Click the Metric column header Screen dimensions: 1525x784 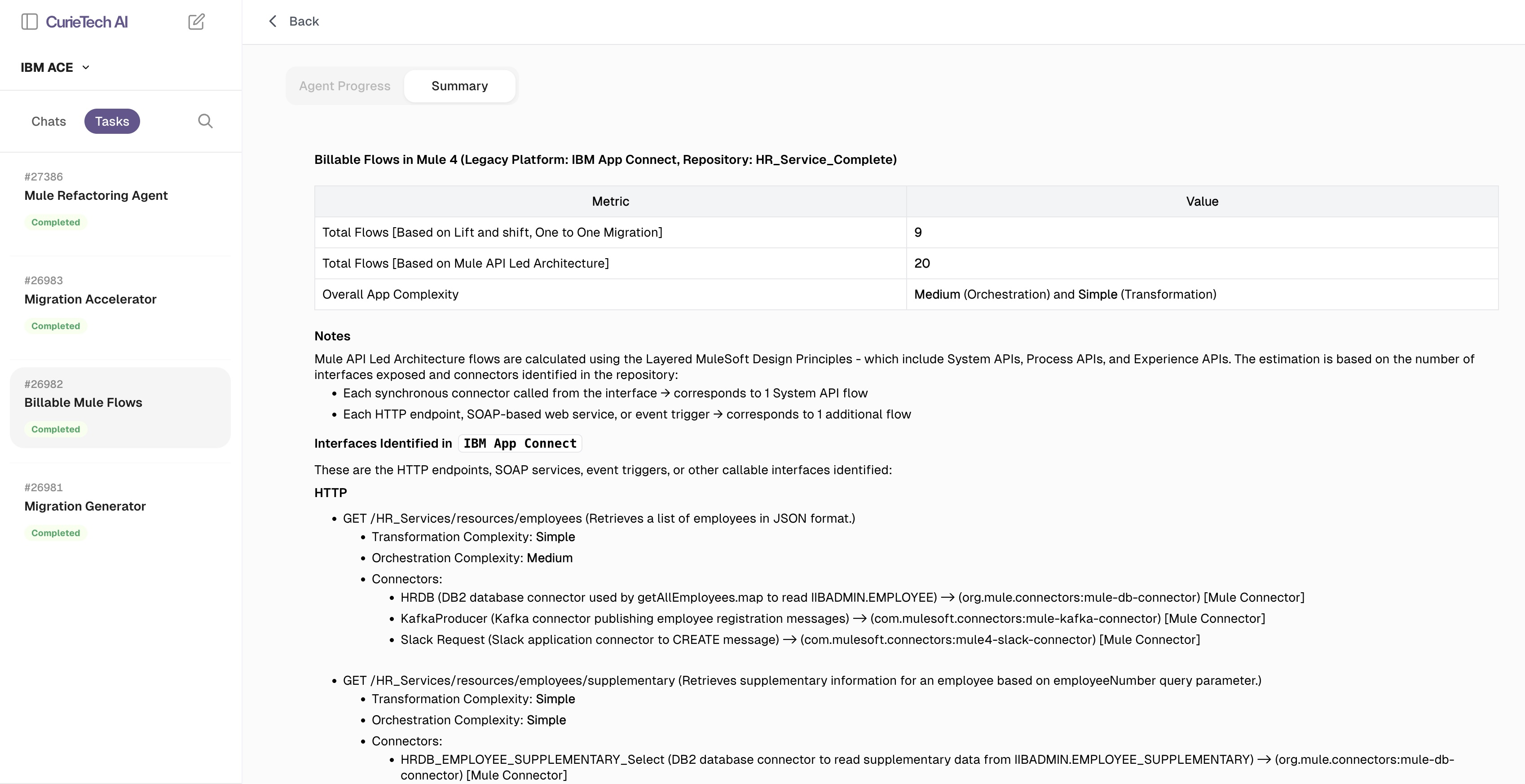pos(610,201)
